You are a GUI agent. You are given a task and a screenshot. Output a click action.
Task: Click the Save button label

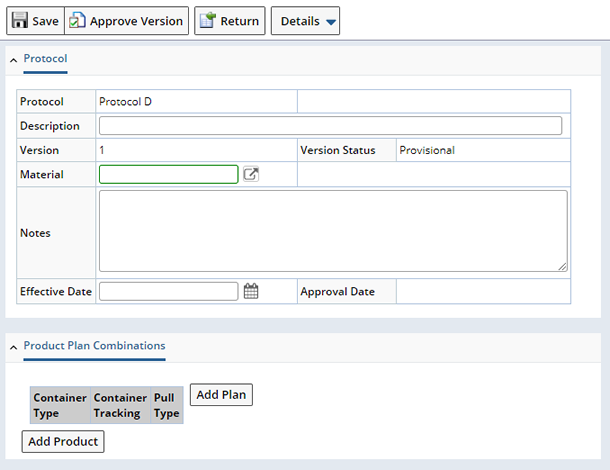click(x=45, y=21)
